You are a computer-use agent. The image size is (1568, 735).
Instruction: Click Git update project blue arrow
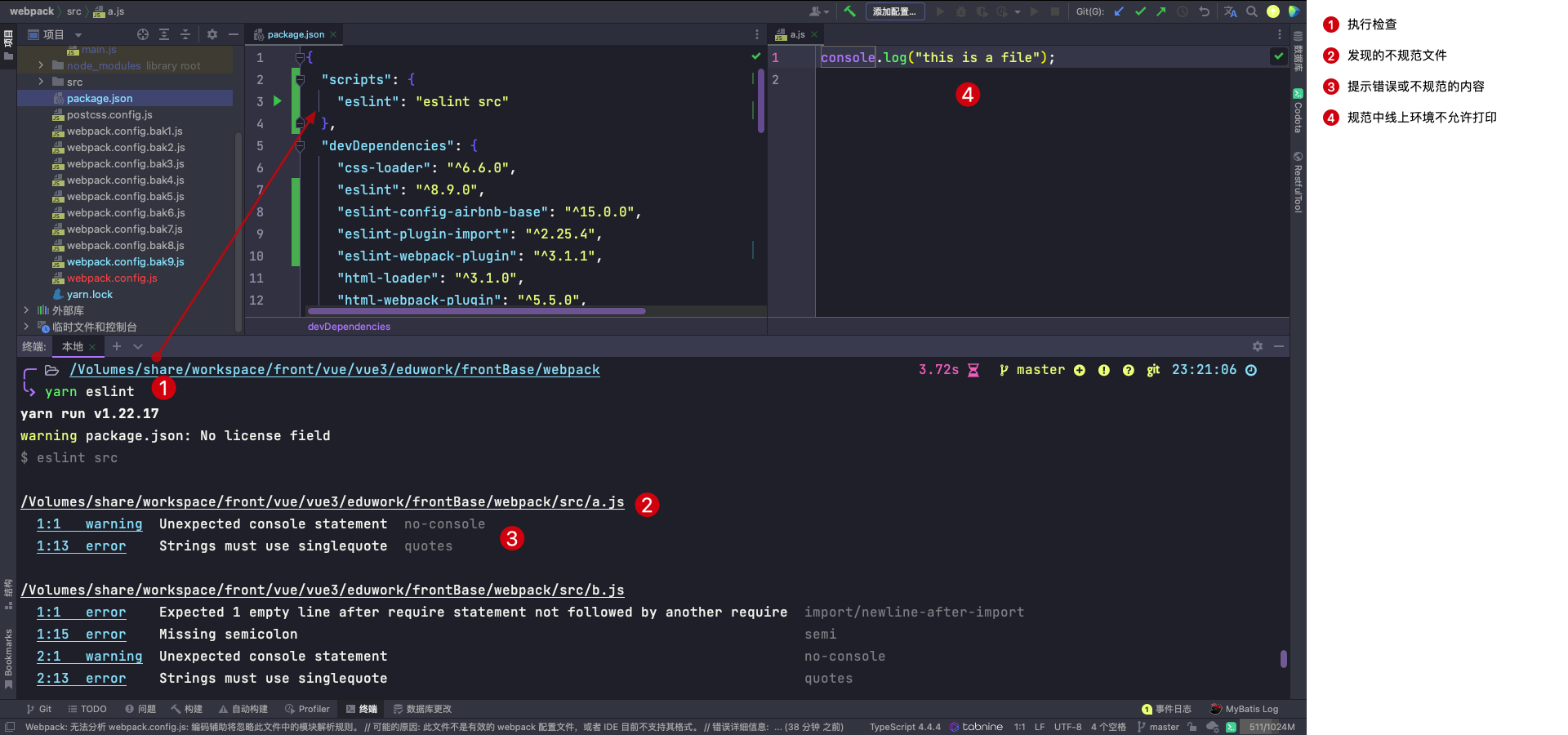coord(1119,11)
